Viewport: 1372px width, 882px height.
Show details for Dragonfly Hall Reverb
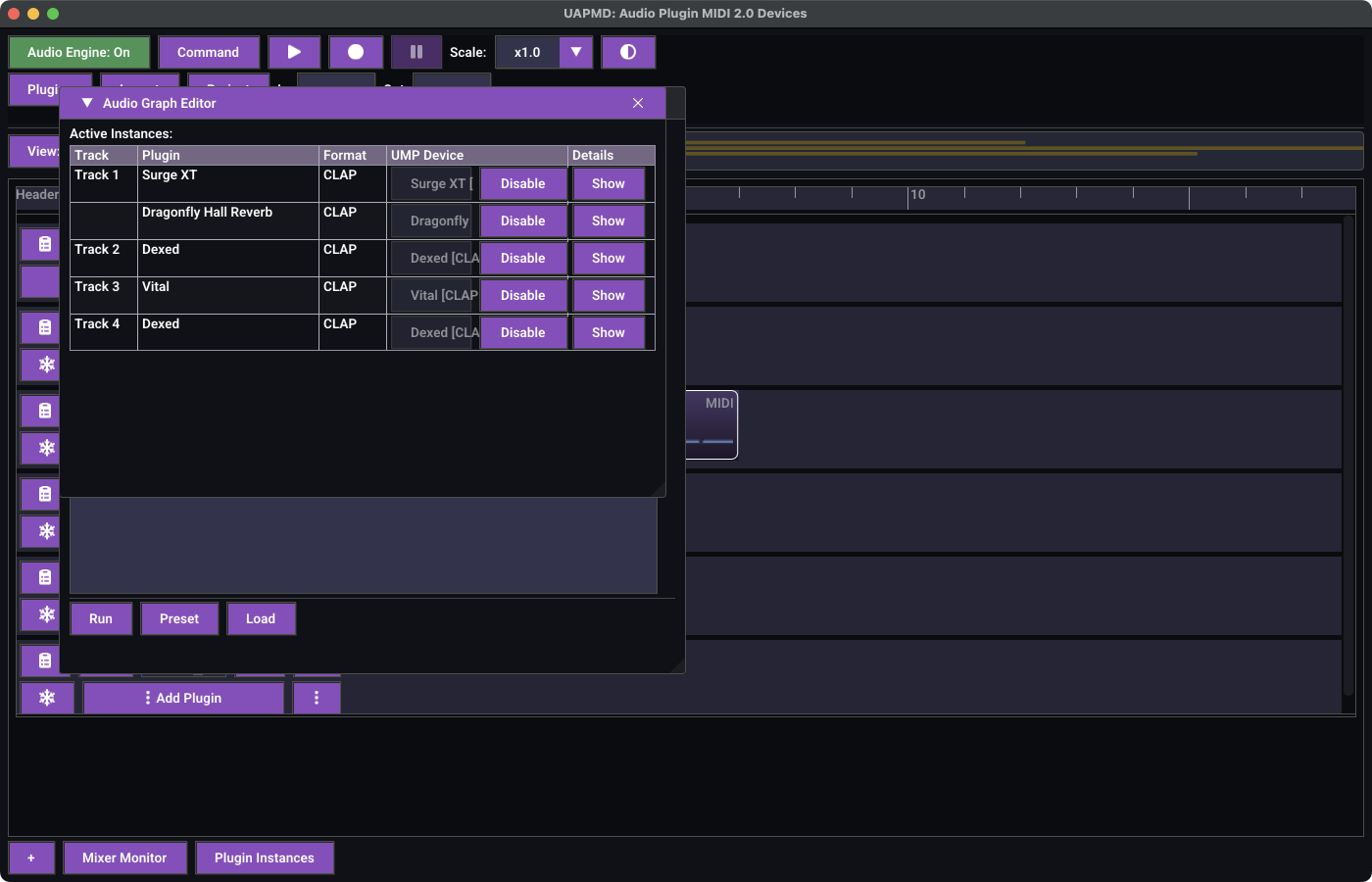click(609, 220)
